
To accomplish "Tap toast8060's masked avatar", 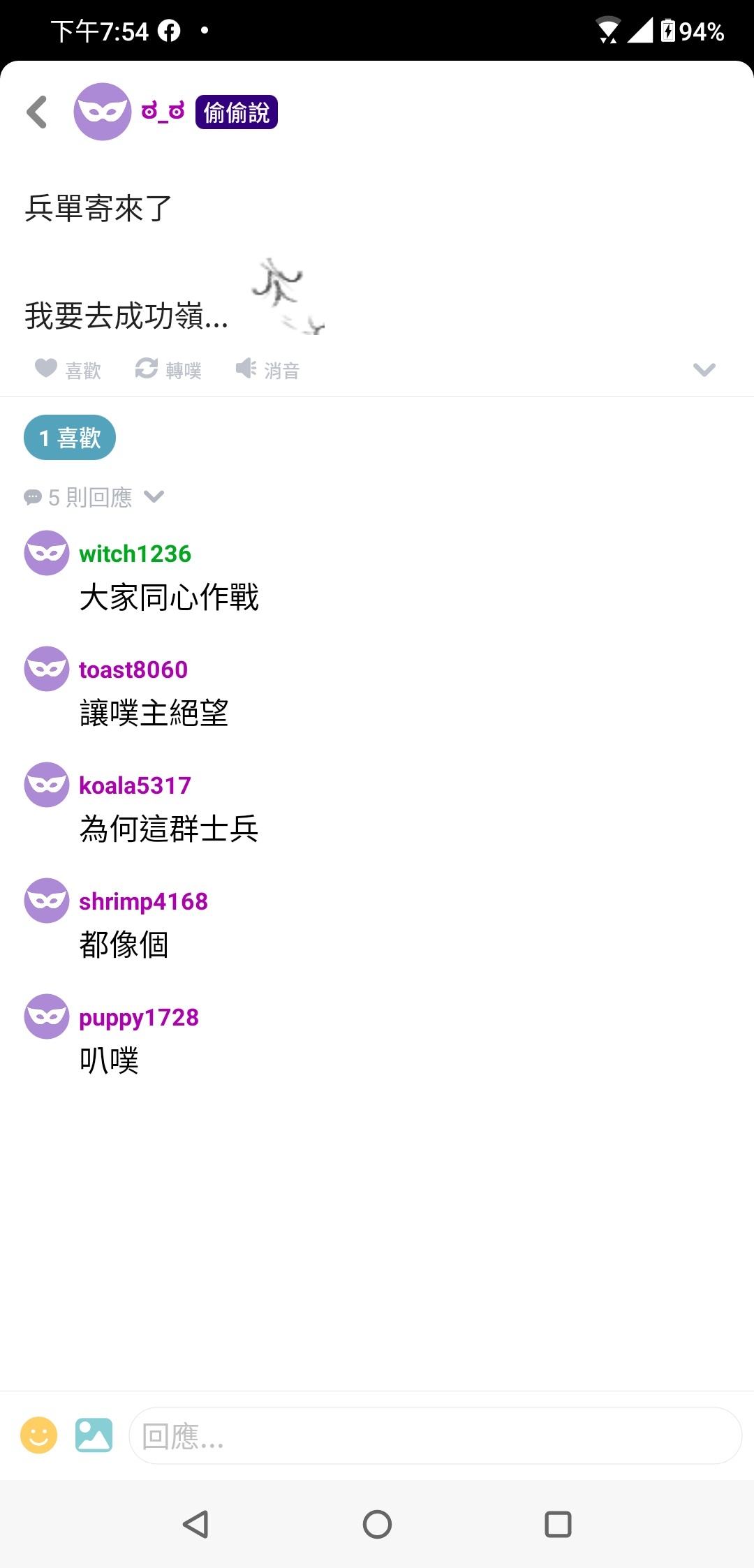I will pos(47,669).
